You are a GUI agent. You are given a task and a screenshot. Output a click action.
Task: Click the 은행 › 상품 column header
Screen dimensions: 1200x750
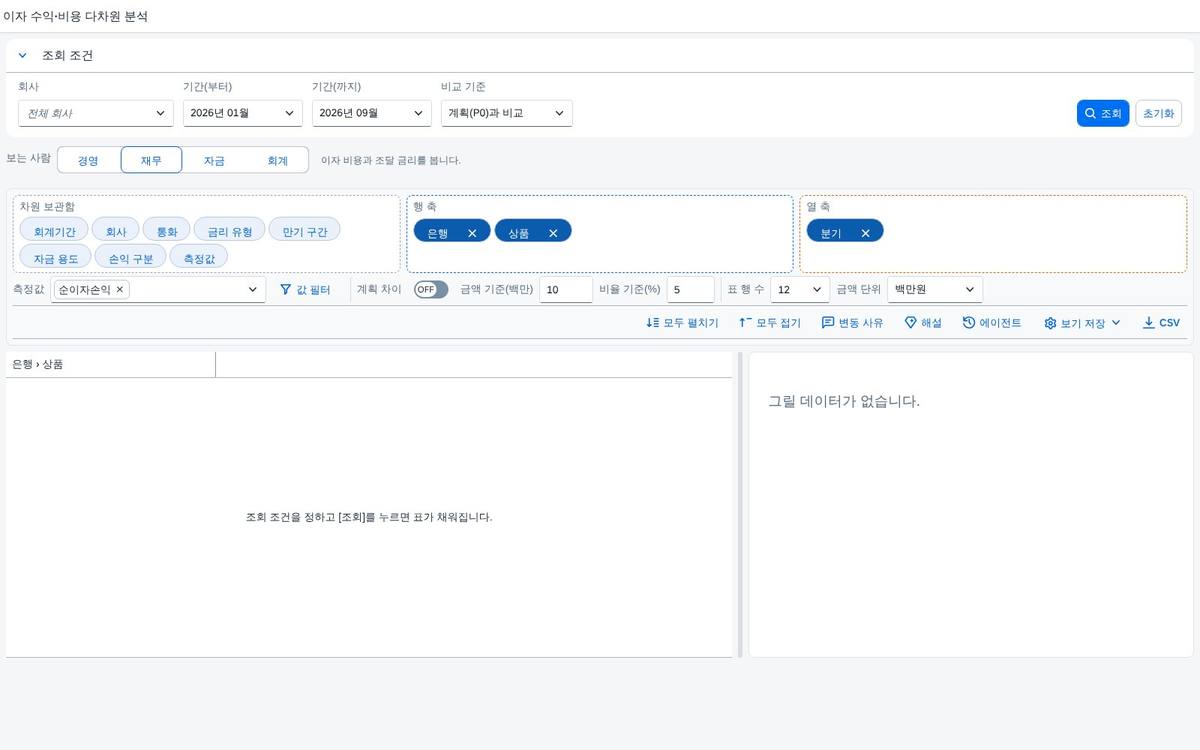coord(110,365)
